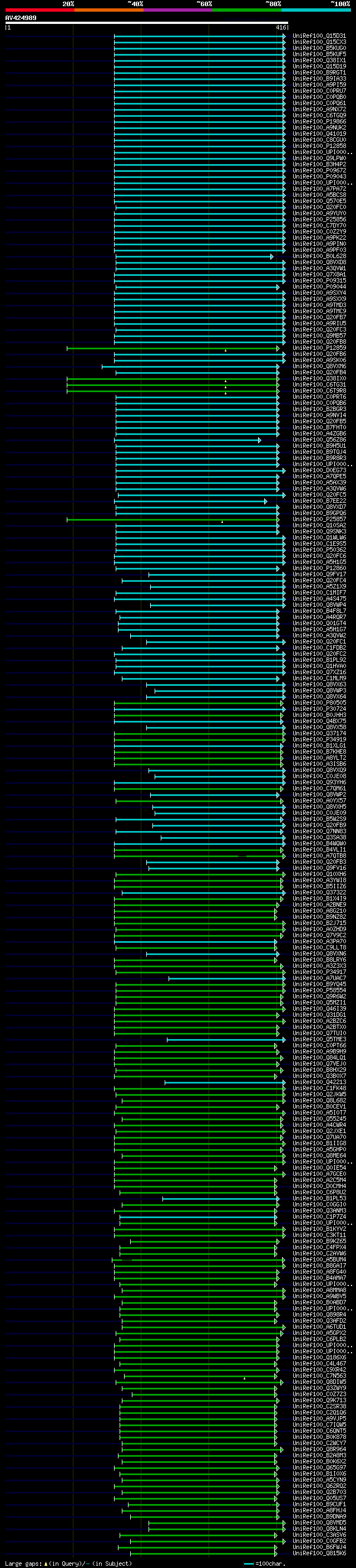Click the orange ~40% identity legend segment
The height and width of the screenshot is (1568, 356).
pos(109,10)
